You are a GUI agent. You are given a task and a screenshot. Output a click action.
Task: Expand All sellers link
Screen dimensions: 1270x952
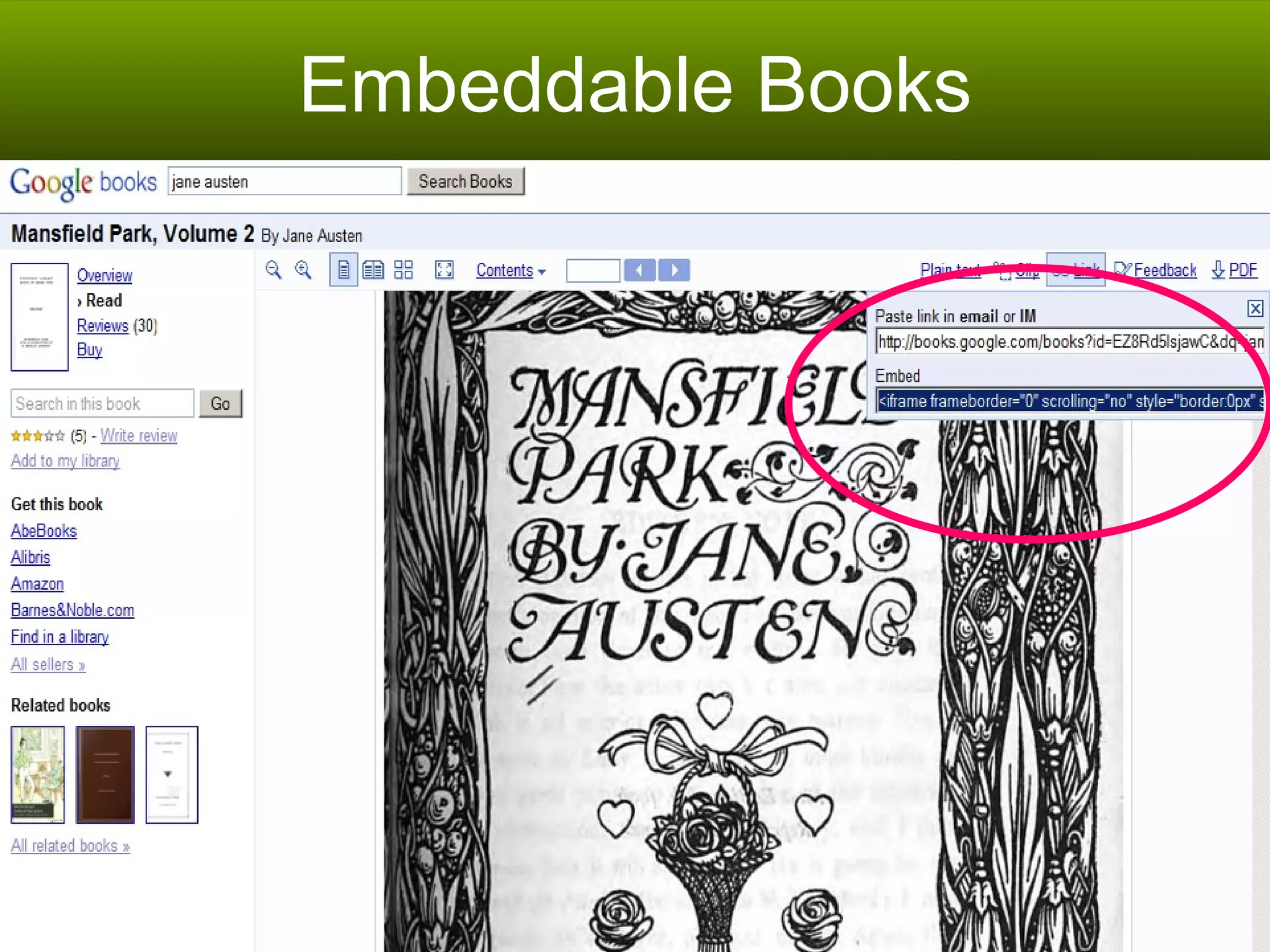[x=48, y=664]
